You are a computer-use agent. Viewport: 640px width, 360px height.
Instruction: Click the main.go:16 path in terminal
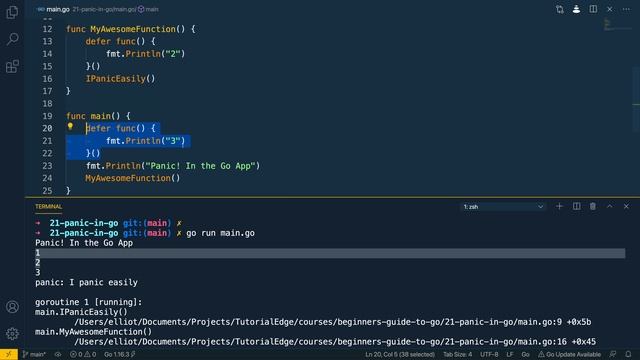click(335, 342)
